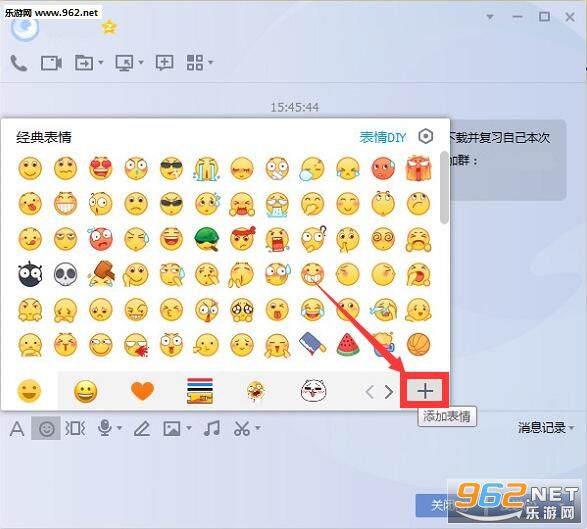Image resolution: width=587 pixels, height=529 pixels.
Task: Open emoticon settings gear icon
Action: pyautogui.click(x=426, y=136)
